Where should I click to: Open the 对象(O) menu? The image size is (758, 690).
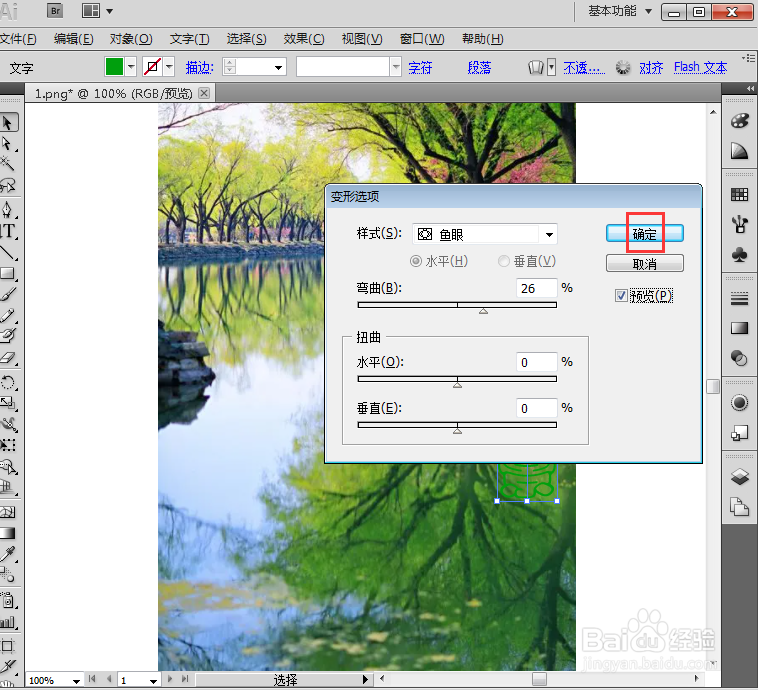pyautogui.click(x=131, y=39)
